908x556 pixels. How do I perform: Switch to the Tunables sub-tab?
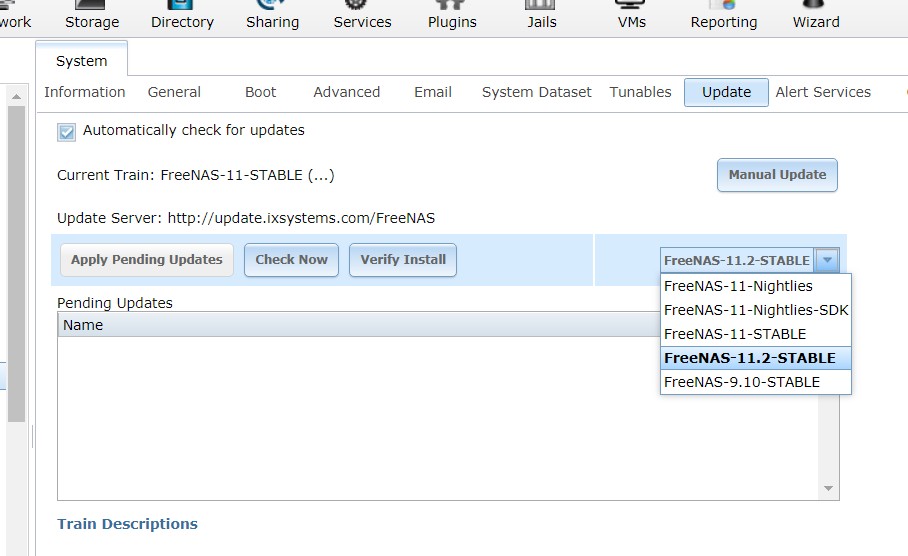tap(640, 92)
